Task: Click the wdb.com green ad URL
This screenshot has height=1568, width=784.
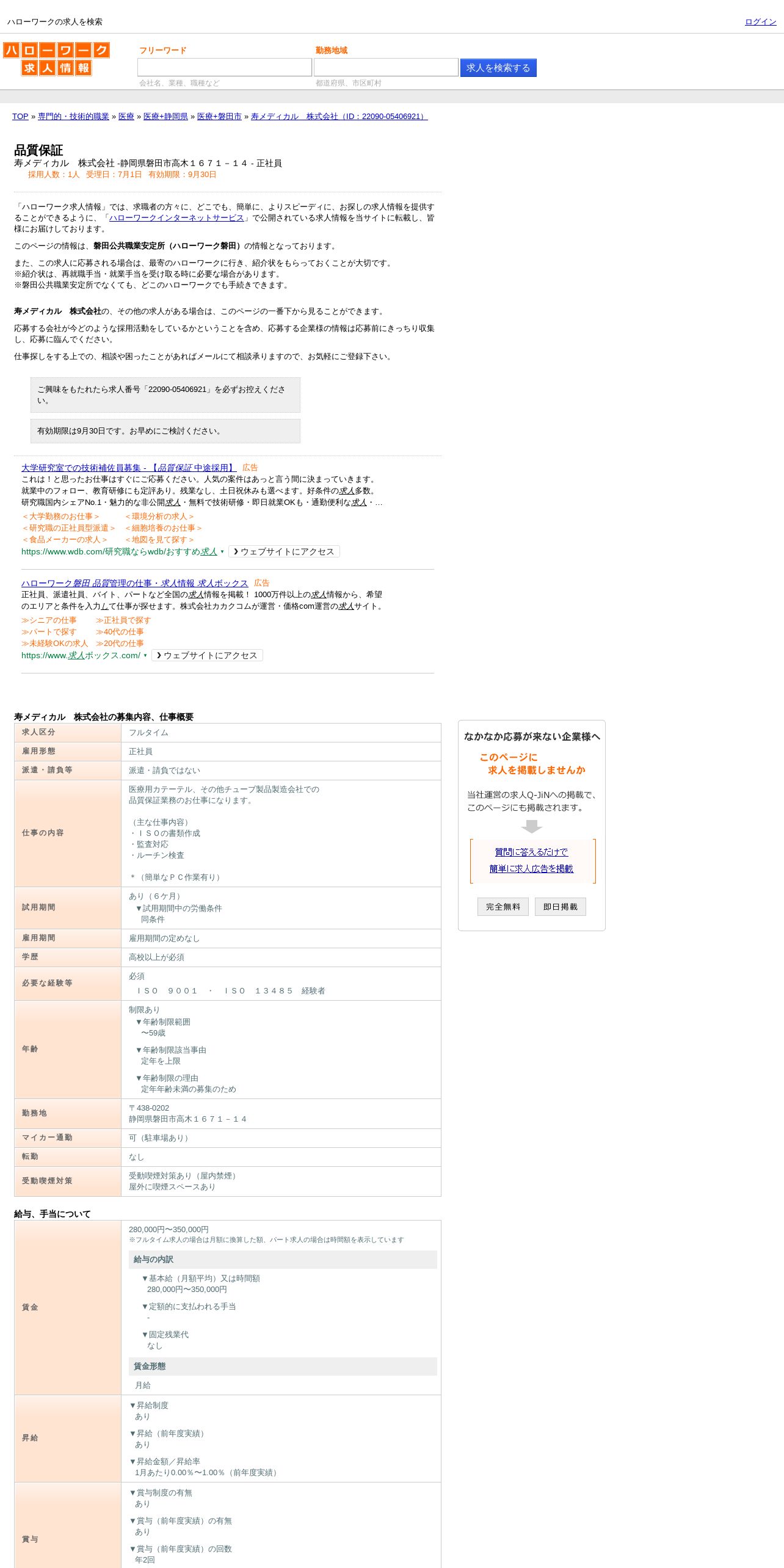Action: (119, 551)
